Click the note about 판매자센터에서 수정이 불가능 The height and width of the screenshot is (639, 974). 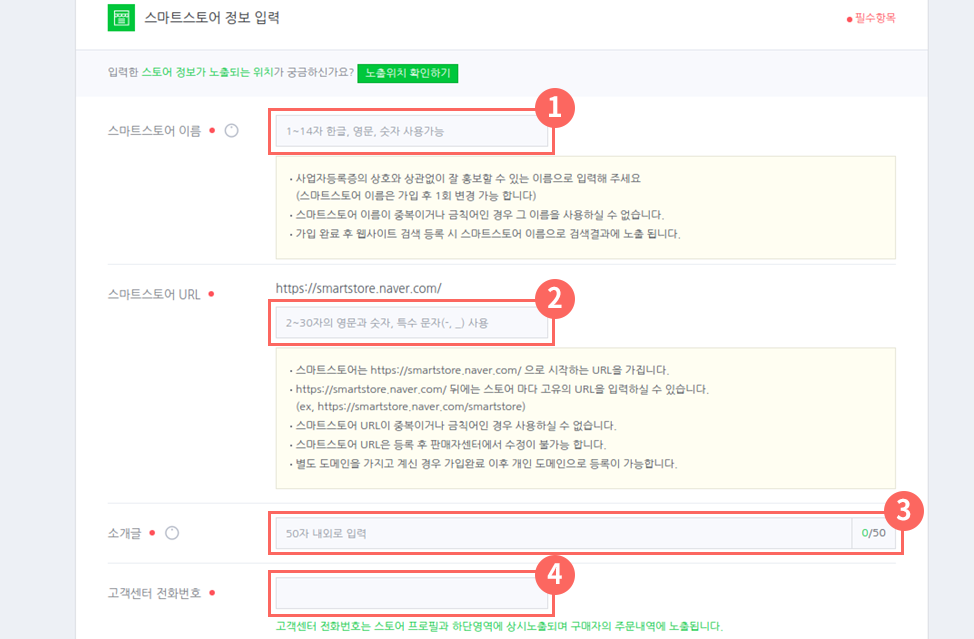(448, 445)
